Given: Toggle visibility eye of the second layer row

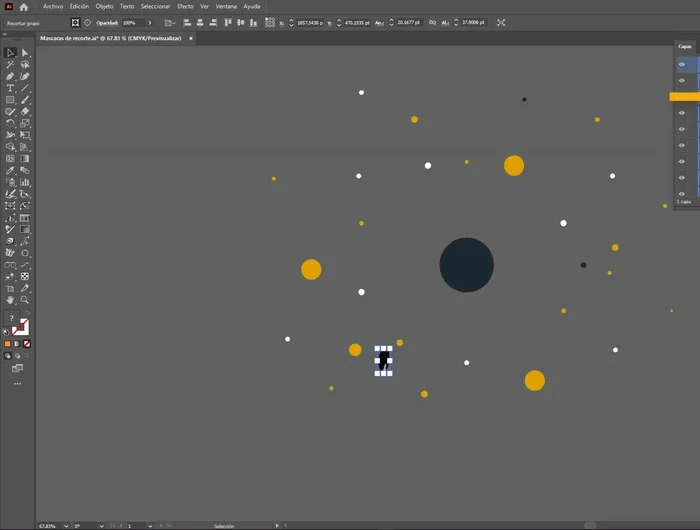Looking at the screenshot, I should (682, 80).
